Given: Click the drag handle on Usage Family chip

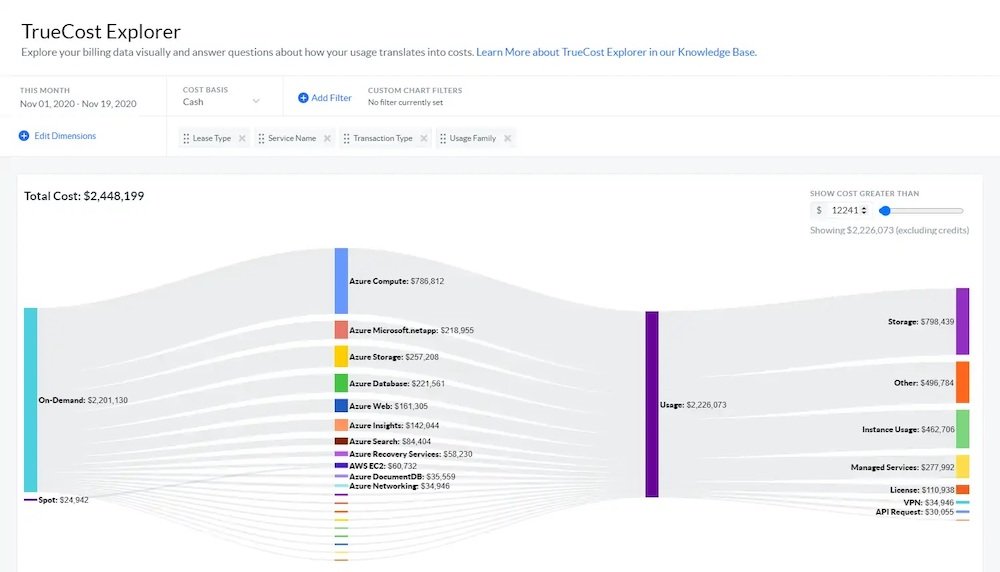Looking at the screenshot, I should tap(443, 138).
